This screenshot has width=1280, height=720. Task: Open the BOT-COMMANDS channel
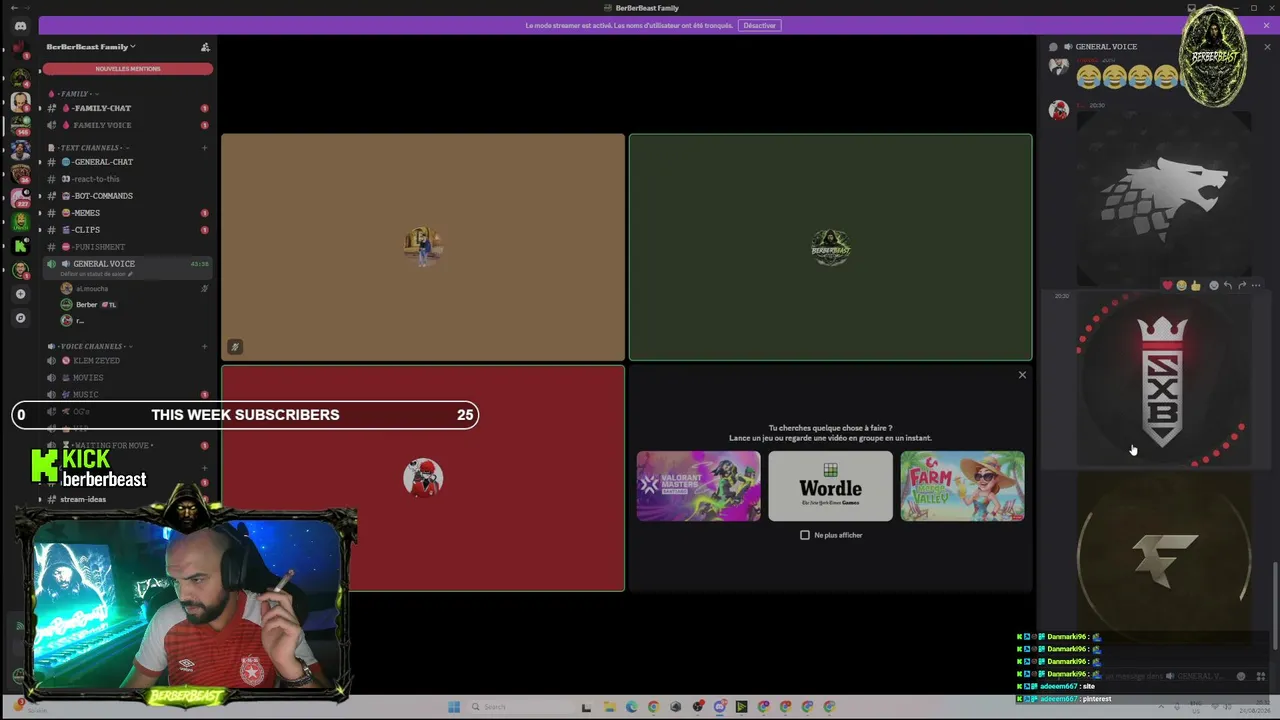126,196
